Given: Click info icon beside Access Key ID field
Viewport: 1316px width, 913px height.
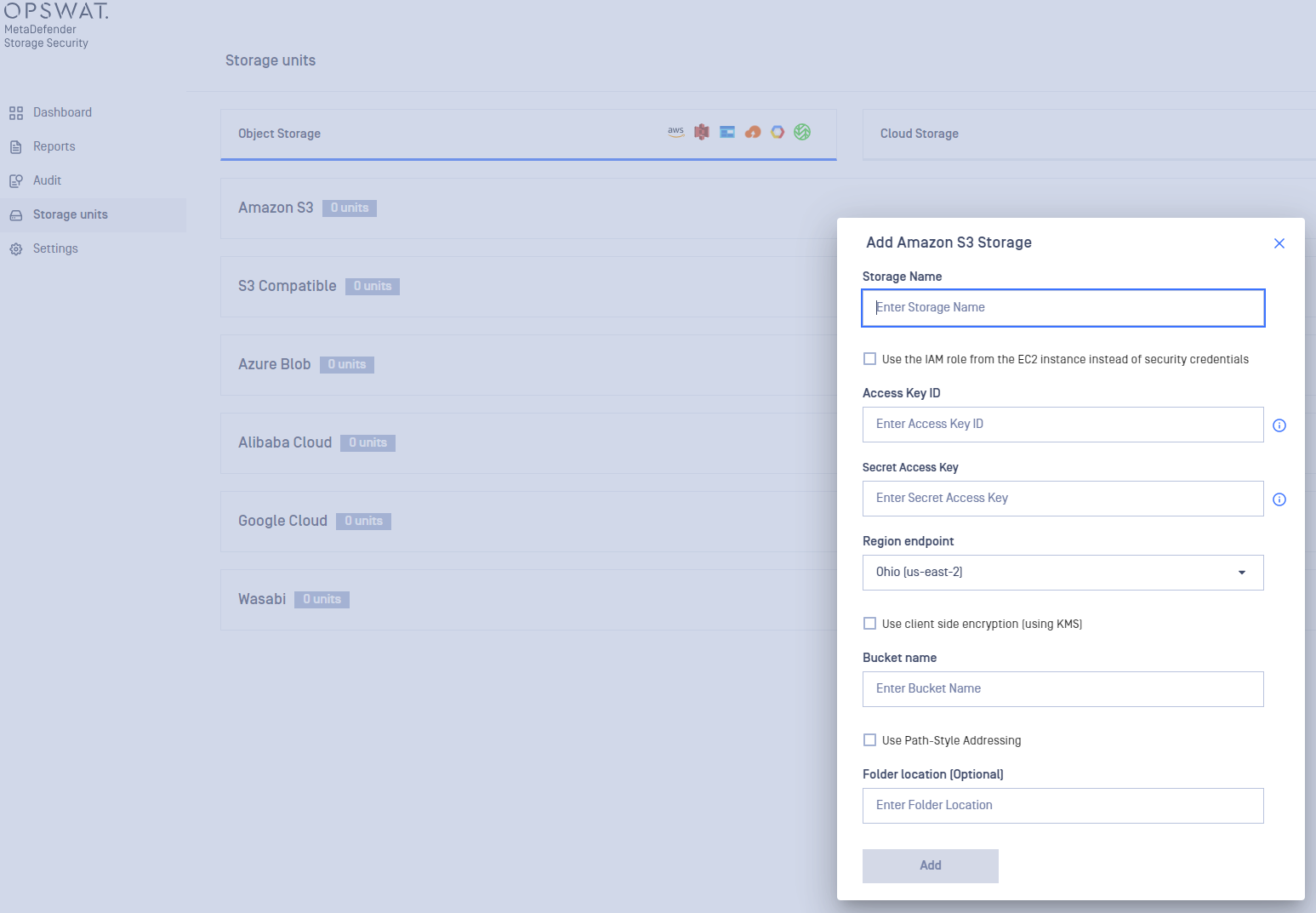Looking at the screenshot, I should click(x=1279, y=425).
